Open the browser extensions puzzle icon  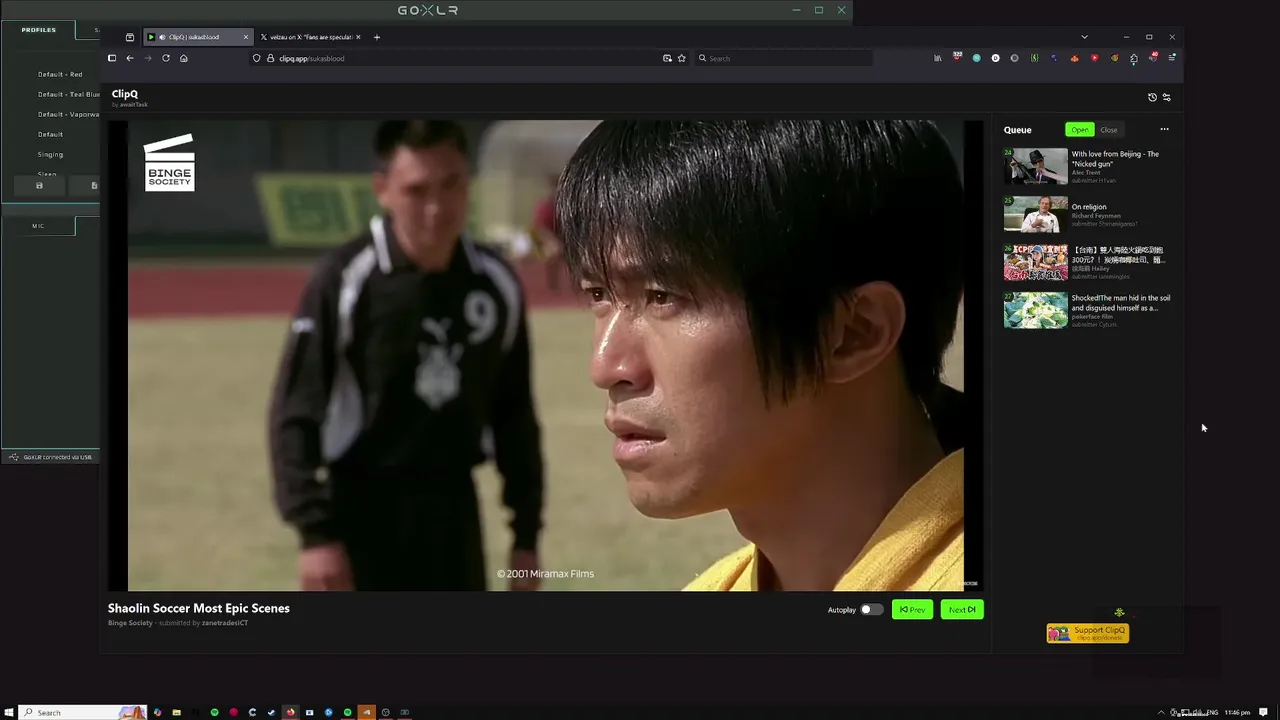(1134, 58)
